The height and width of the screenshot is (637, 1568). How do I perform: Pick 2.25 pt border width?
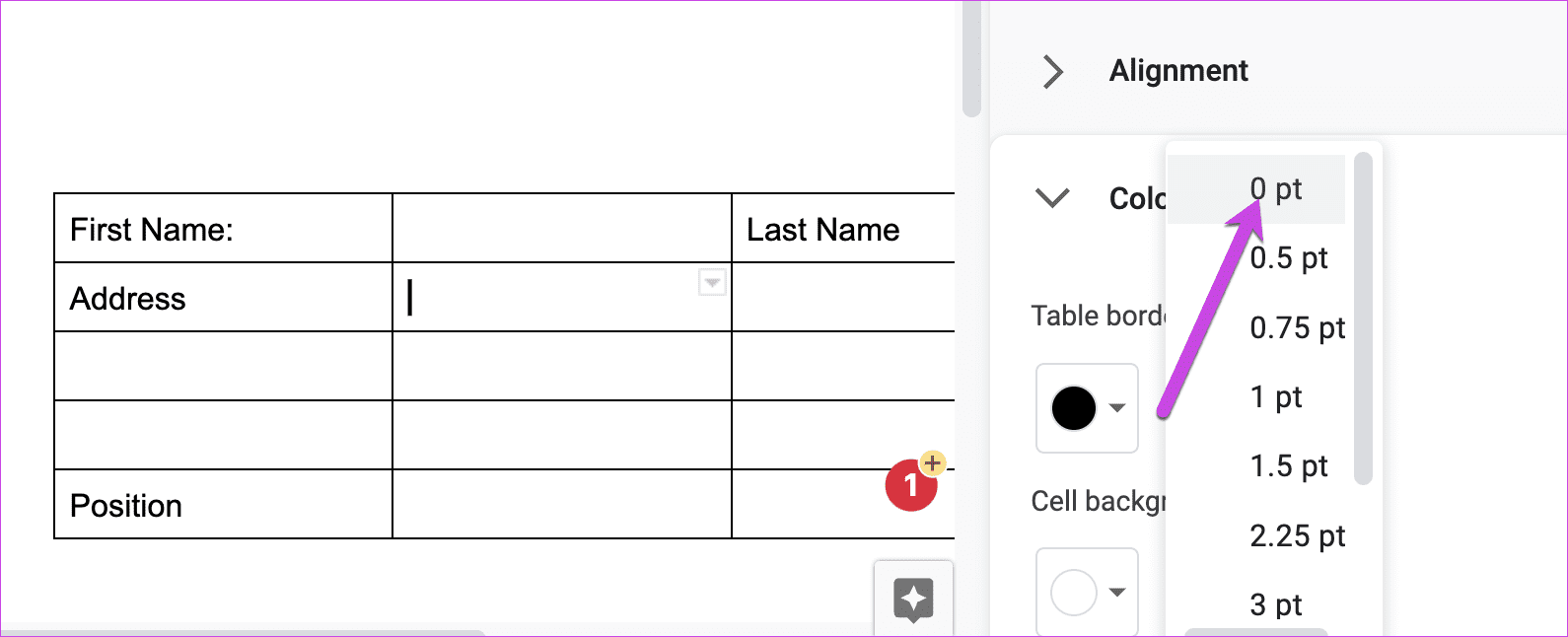click(x=1256, y=536)
